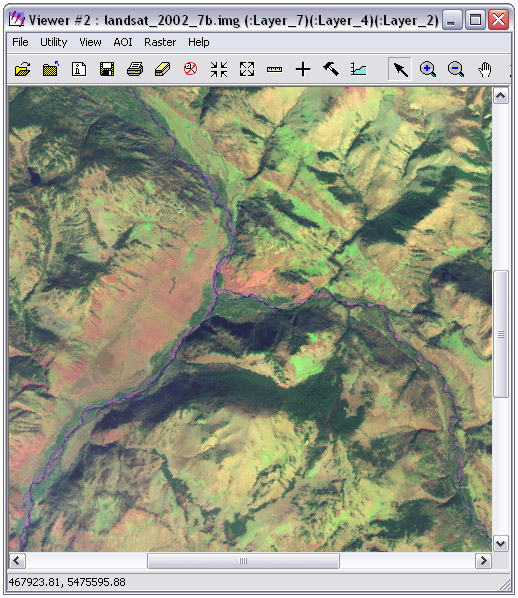This screenshot has height=598, width=518.
Task: Save the top layer with floppy icon
Action: click(x=107, y=69)
